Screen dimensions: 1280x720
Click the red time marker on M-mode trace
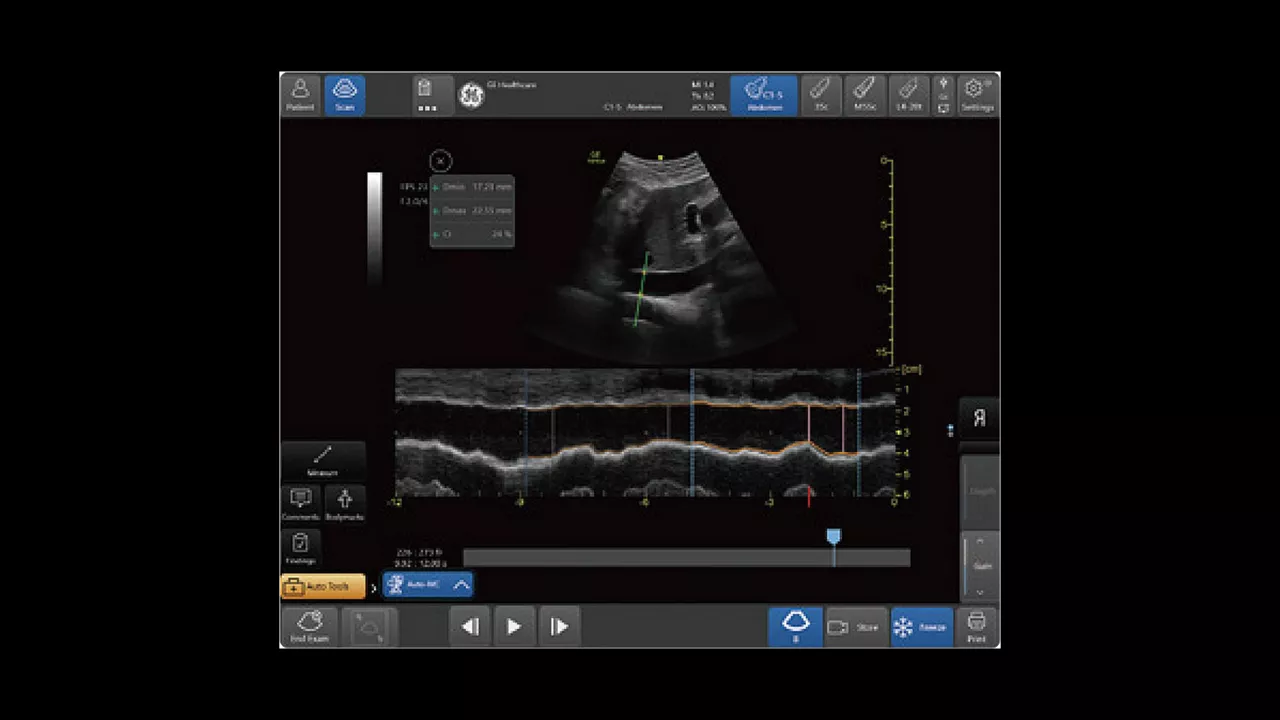(808, 495)
